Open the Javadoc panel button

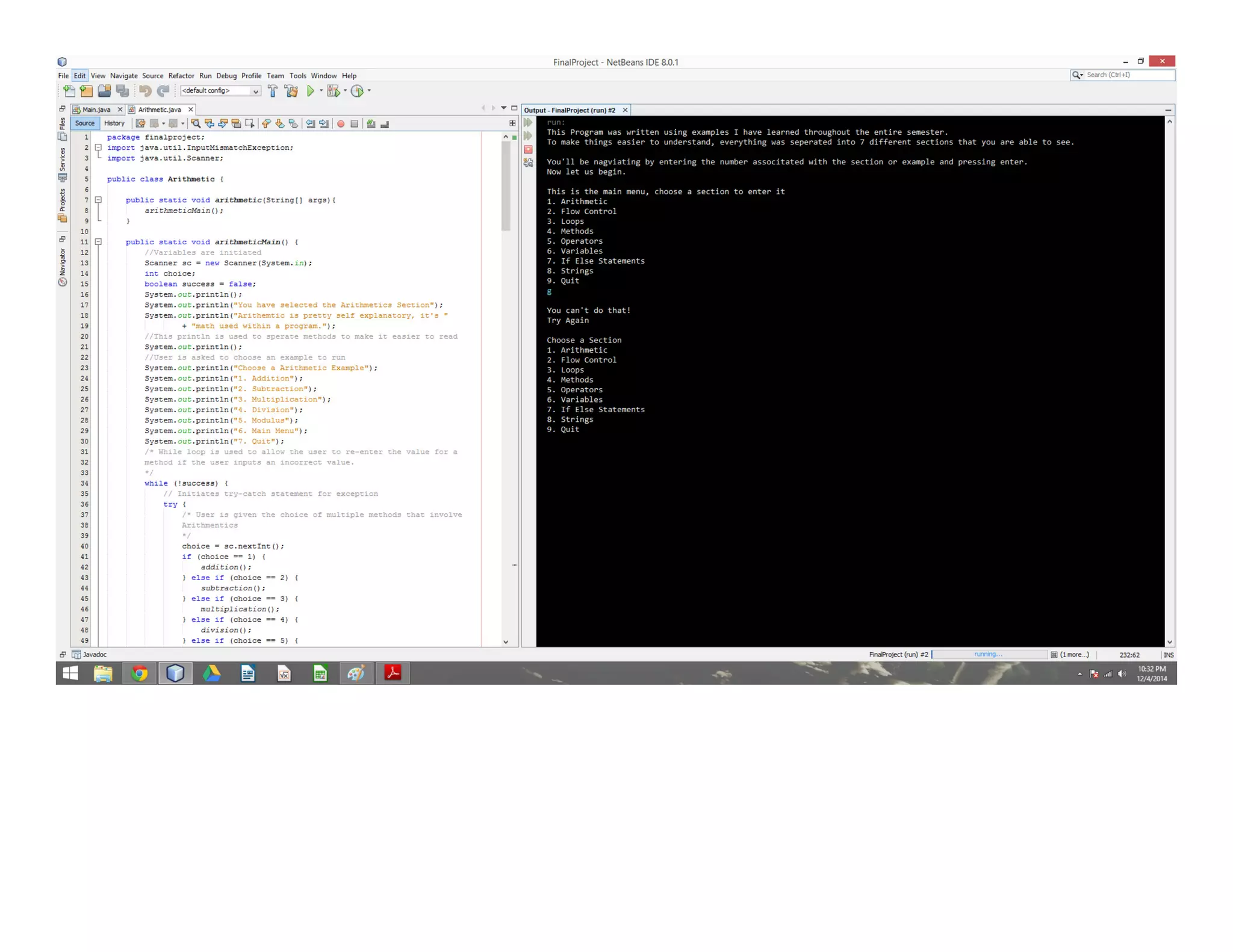click(89, 655)
